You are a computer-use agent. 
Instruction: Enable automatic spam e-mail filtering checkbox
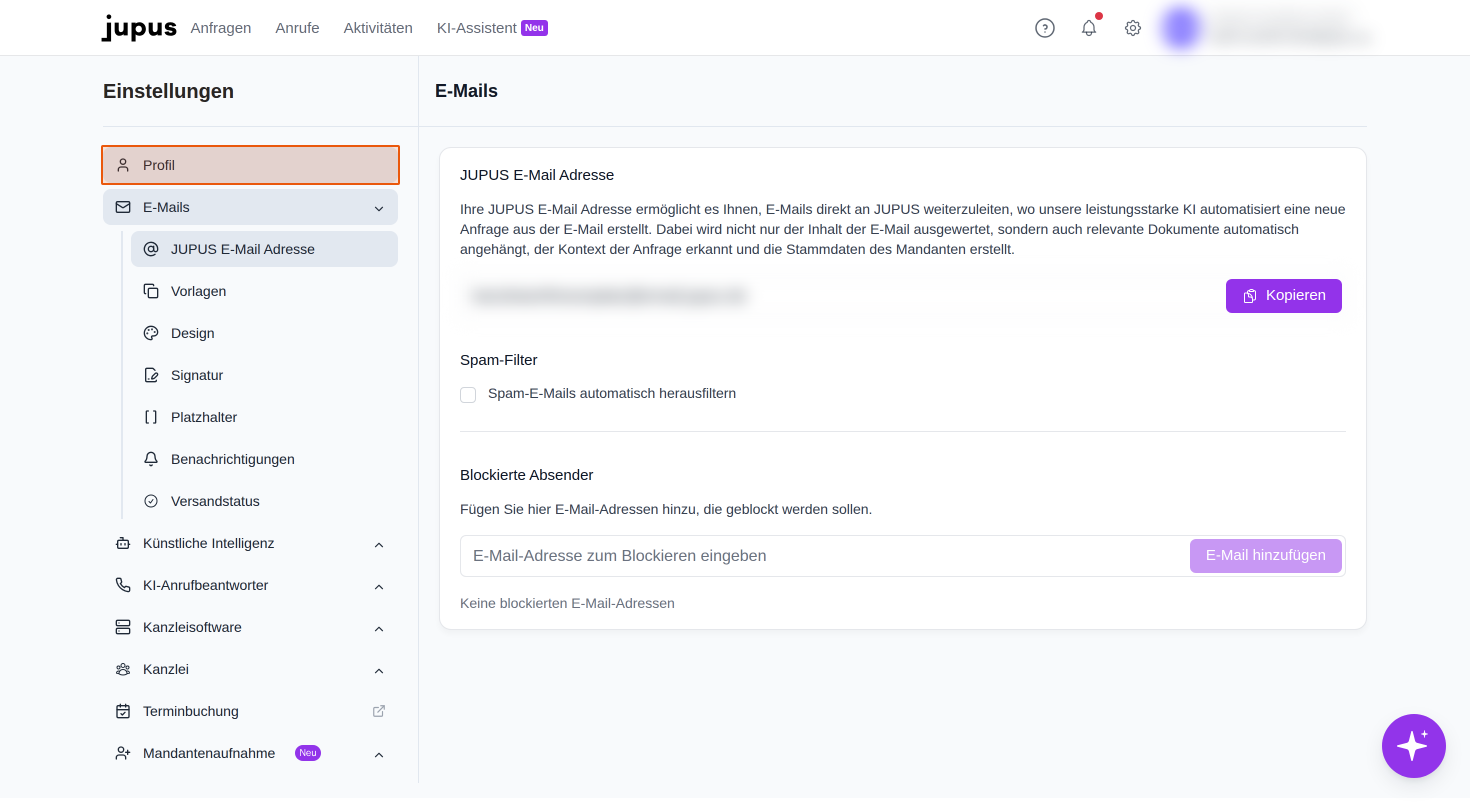pos(468,395)
